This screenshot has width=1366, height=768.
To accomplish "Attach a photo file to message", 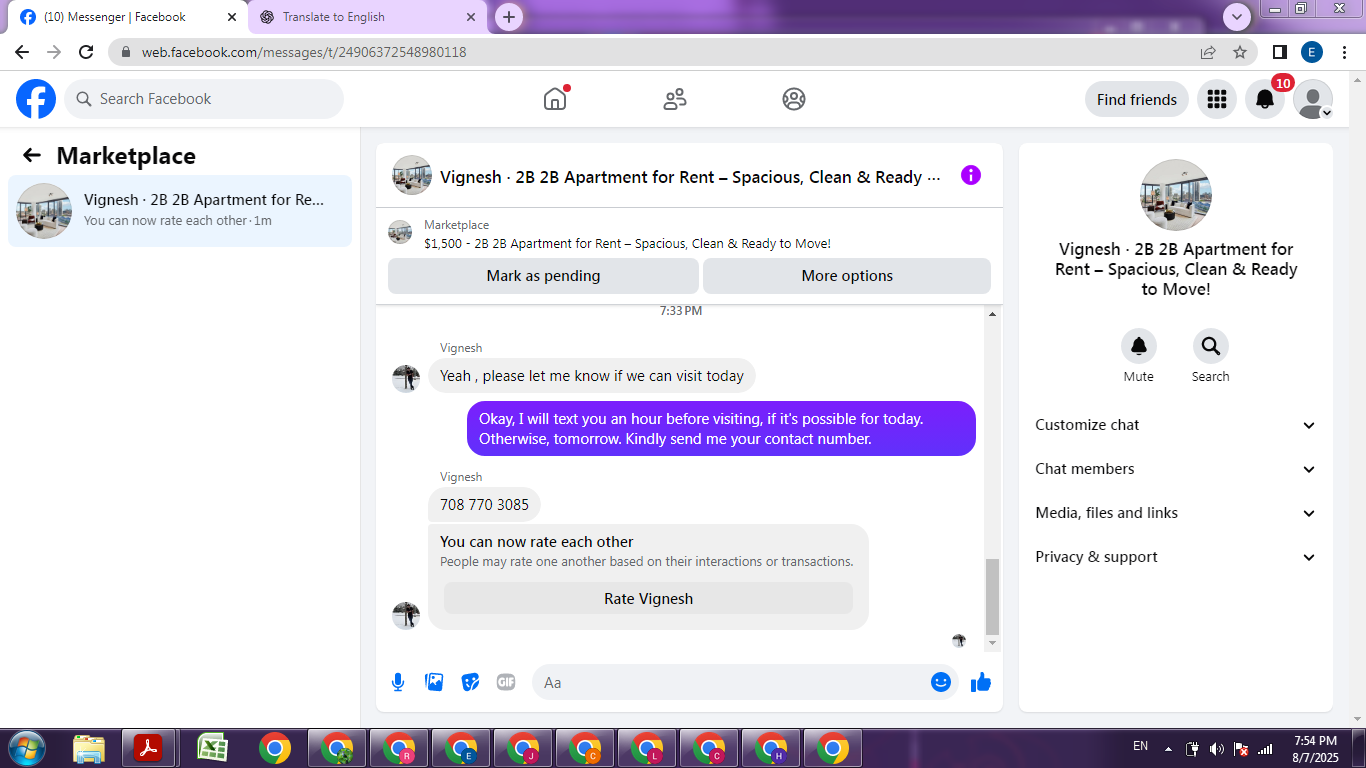I will pyautogui.click(x=434, y=682).
